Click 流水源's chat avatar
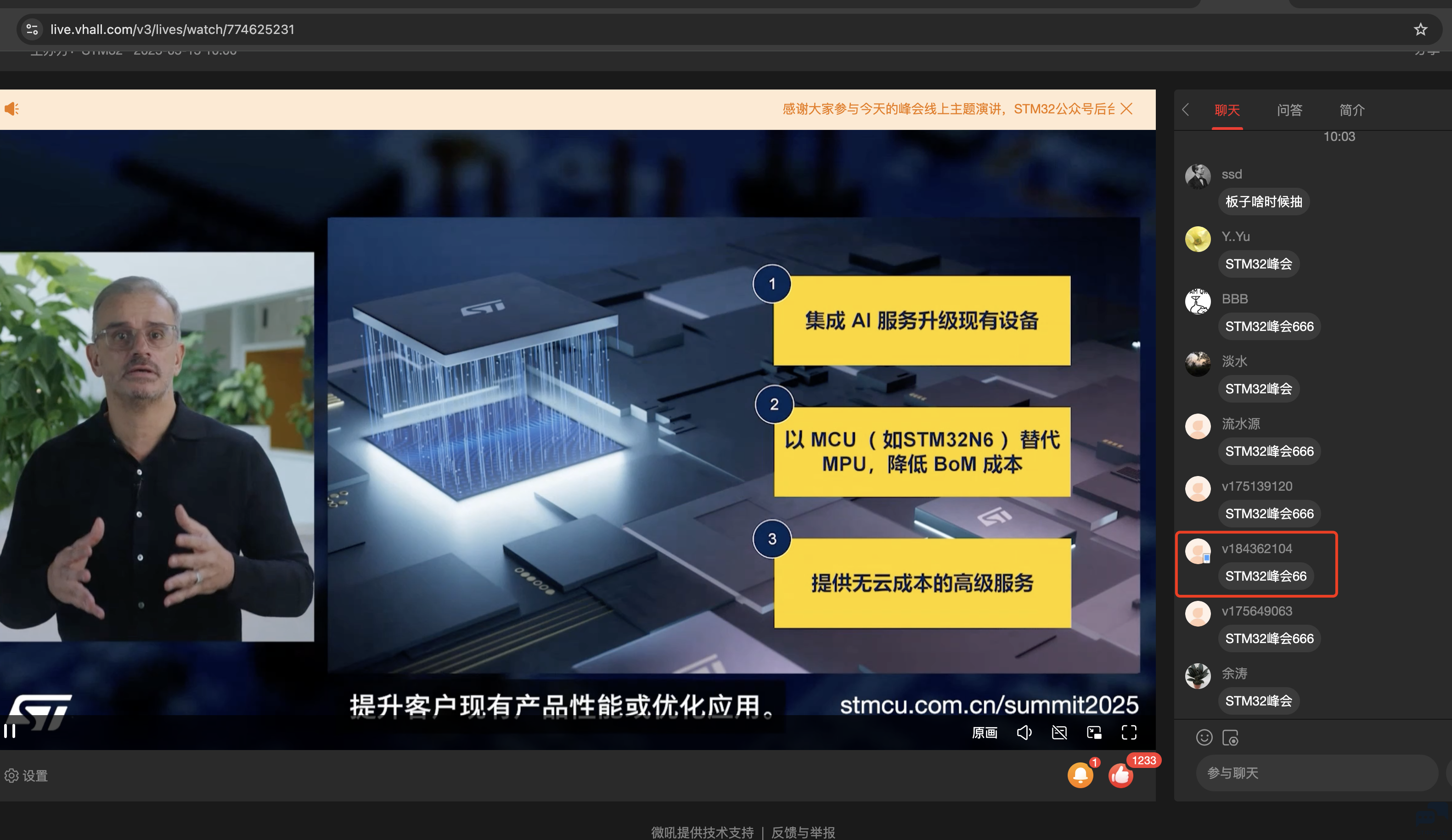Screen dimensions: 1452x840 [1198, 426]
